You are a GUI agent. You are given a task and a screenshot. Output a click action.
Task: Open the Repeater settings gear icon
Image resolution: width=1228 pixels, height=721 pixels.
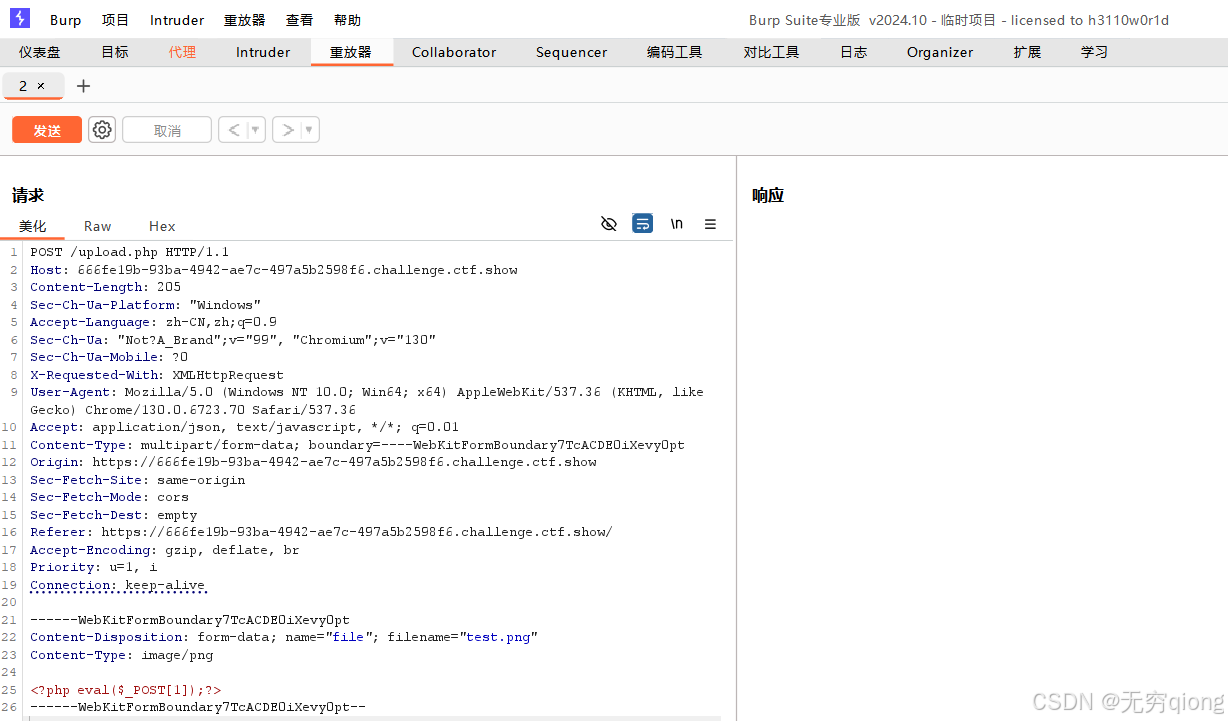[102, 130]
